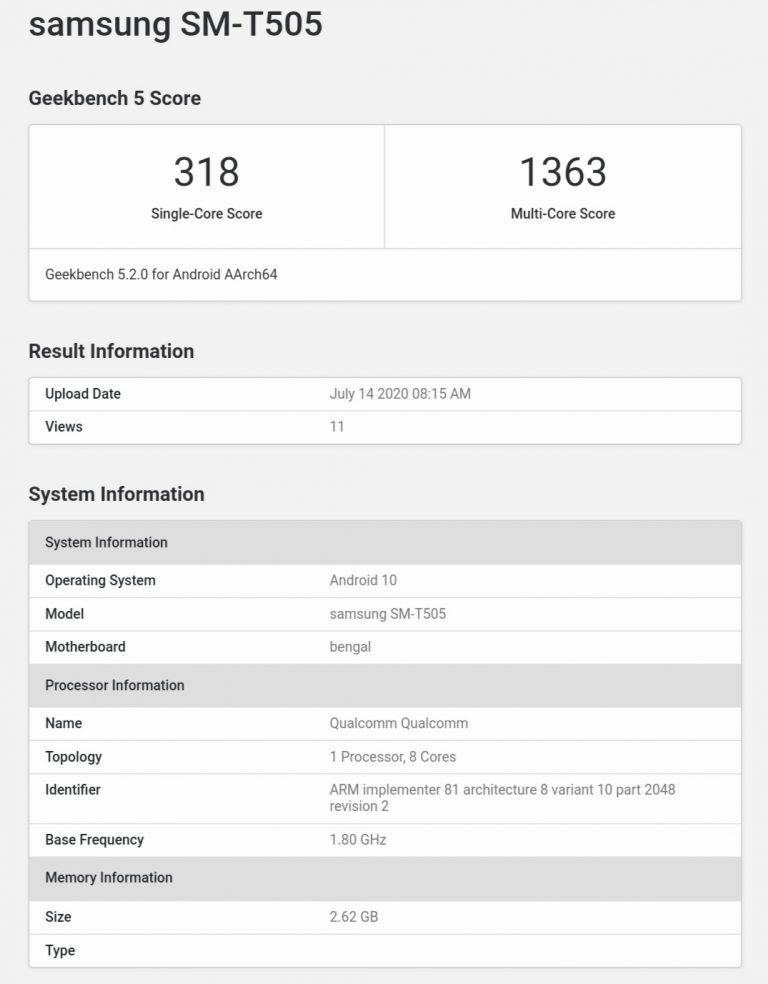
Task: Select the 1.80 GHz value
Action: 358,840
